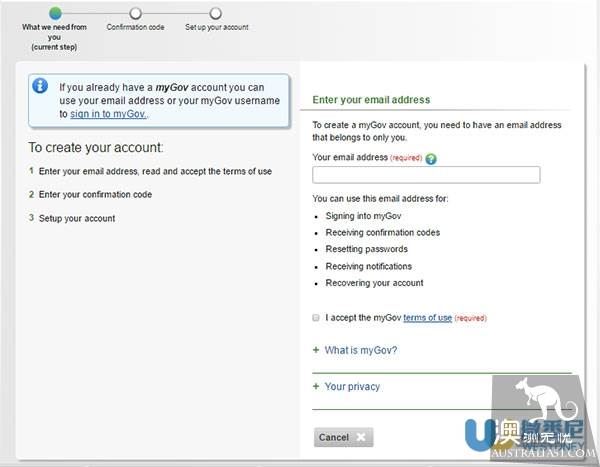Click the 'Signing into myGov' bullet
600x467 pixels.
(363, 216)
